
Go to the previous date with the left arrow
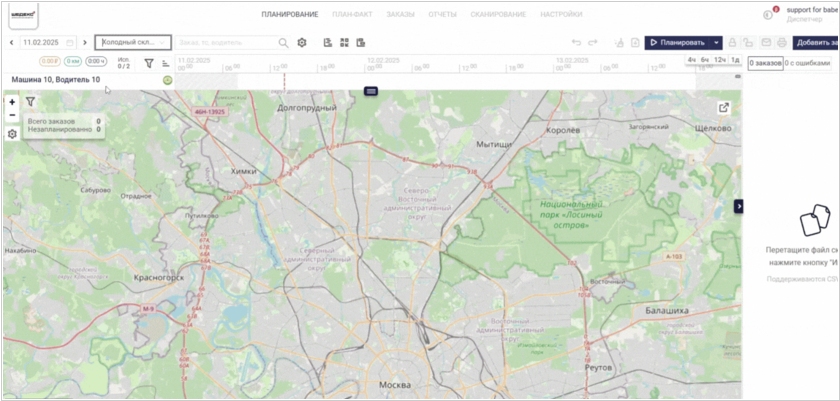[12, 42]
